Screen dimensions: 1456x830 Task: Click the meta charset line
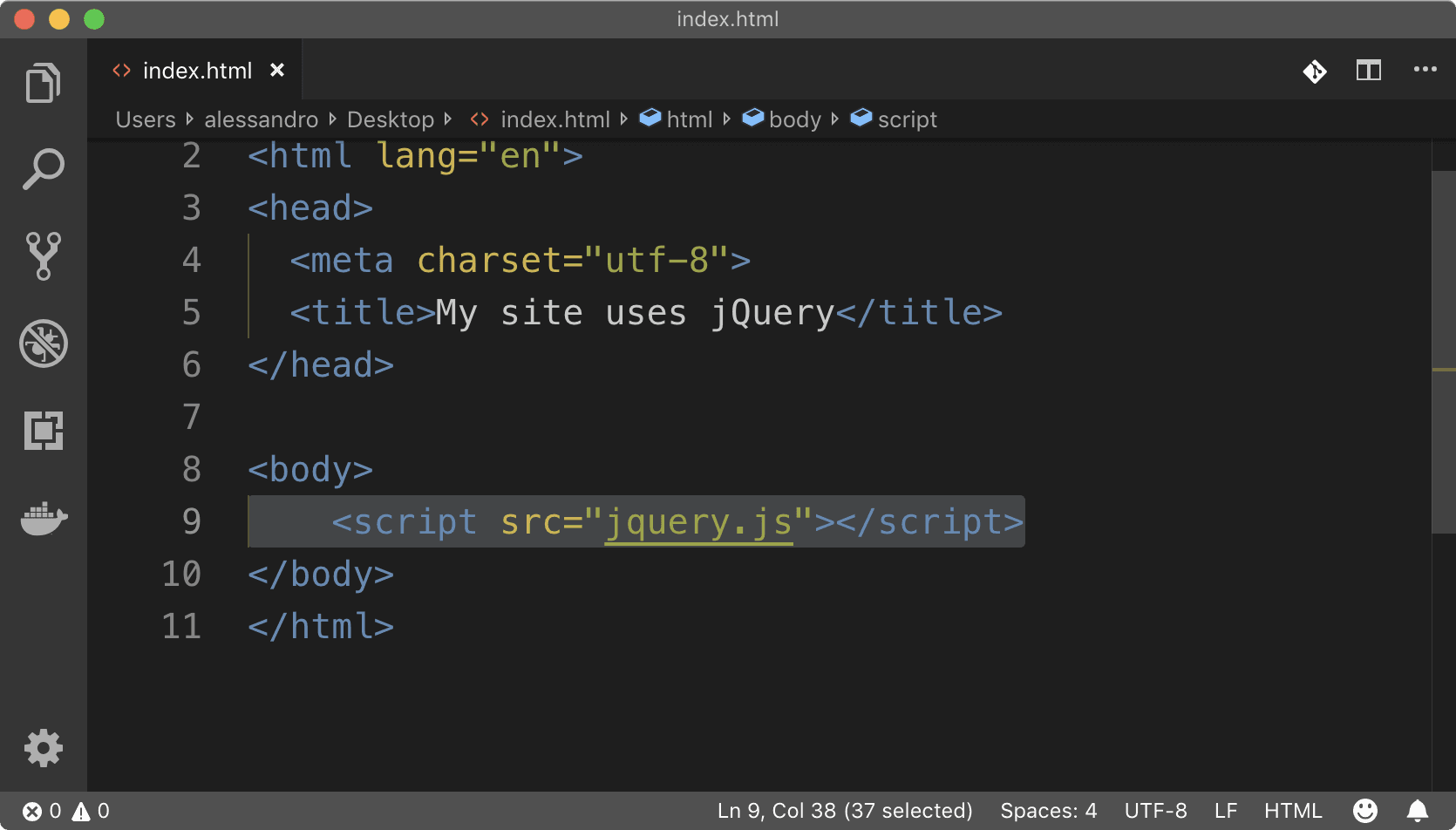click(x=520, y=260)
